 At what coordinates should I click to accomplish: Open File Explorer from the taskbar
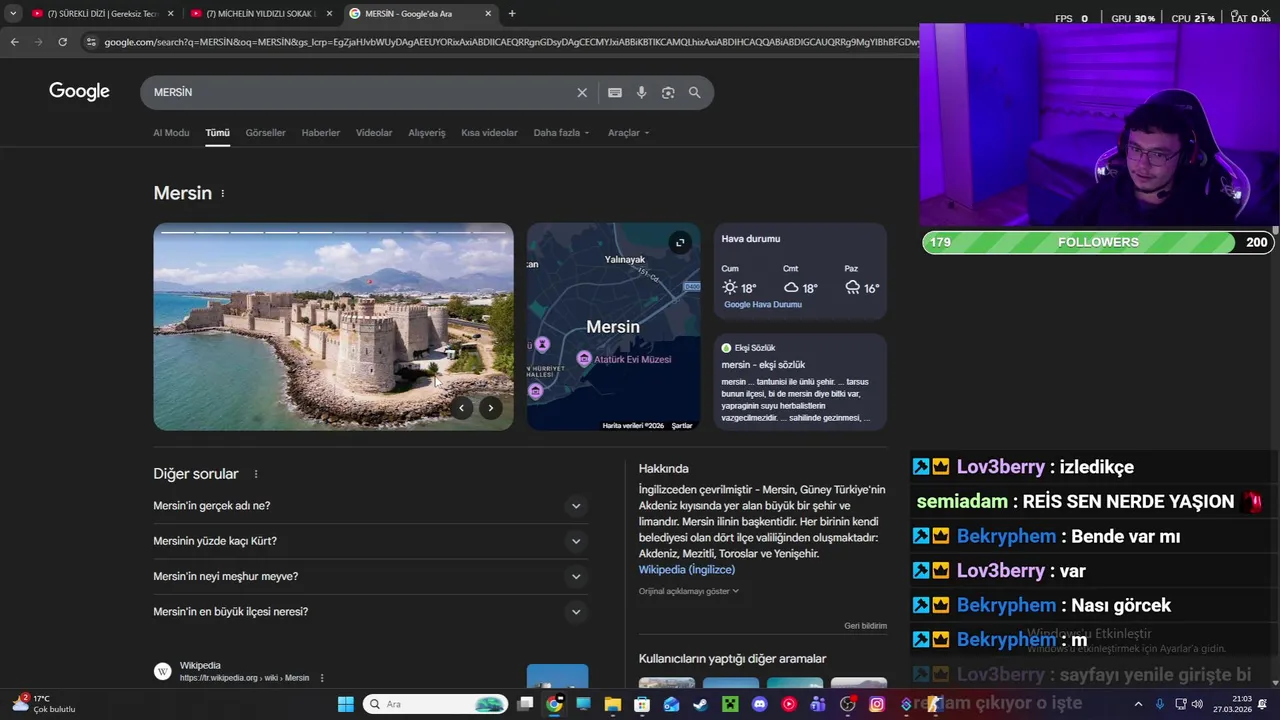coord(612,704)
